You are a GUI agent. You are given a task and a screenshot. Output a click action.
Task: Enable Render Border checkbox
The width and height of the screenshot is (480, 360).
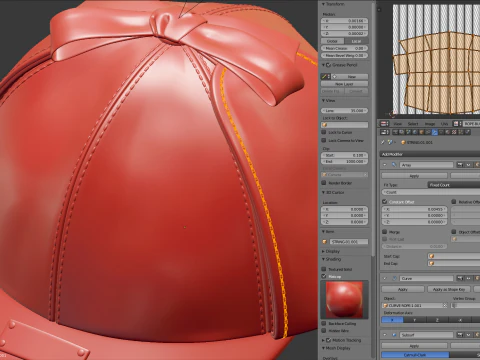tap(324, 183)
